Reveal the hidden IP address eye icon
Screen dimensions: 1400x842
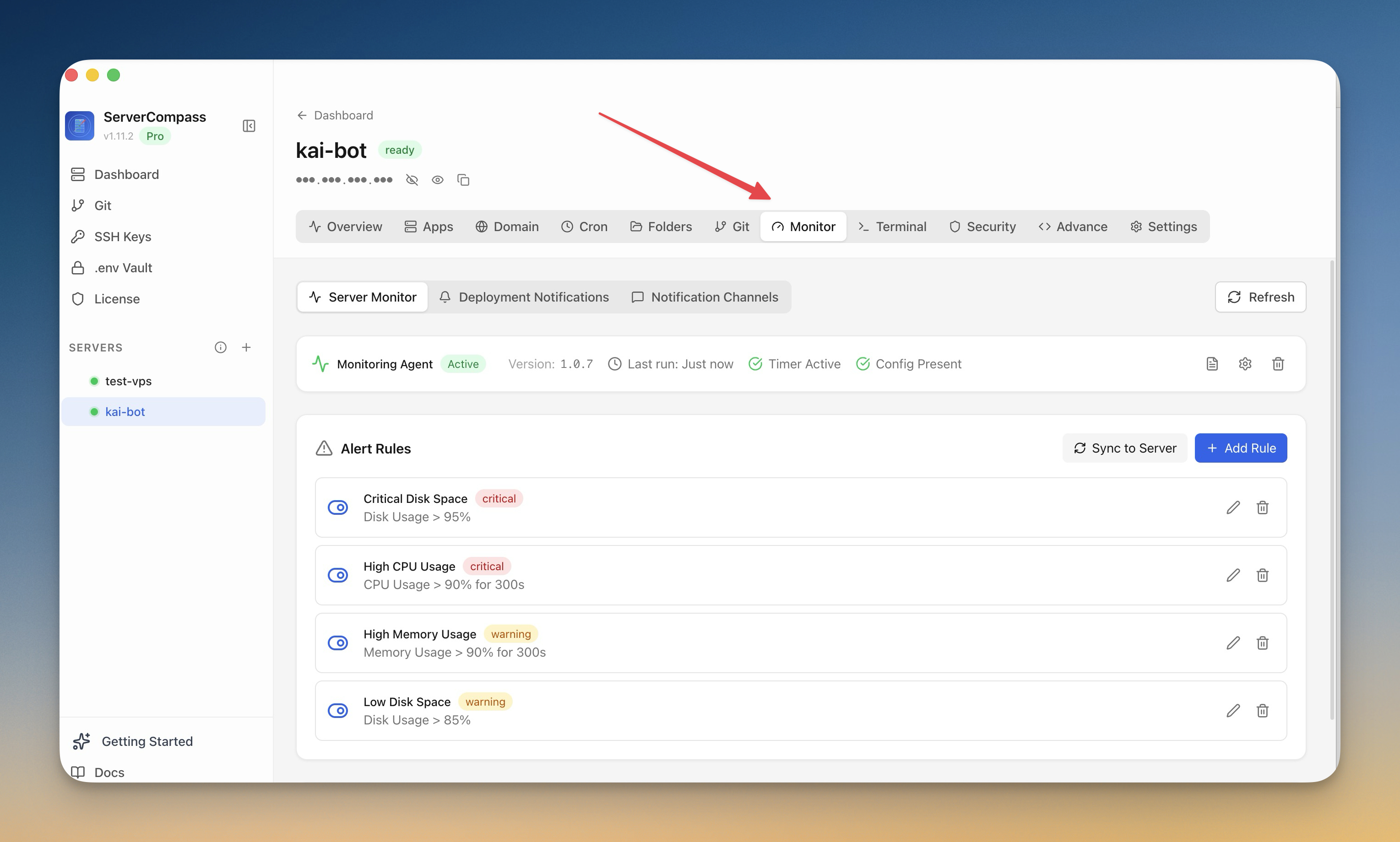click(437, 180)
